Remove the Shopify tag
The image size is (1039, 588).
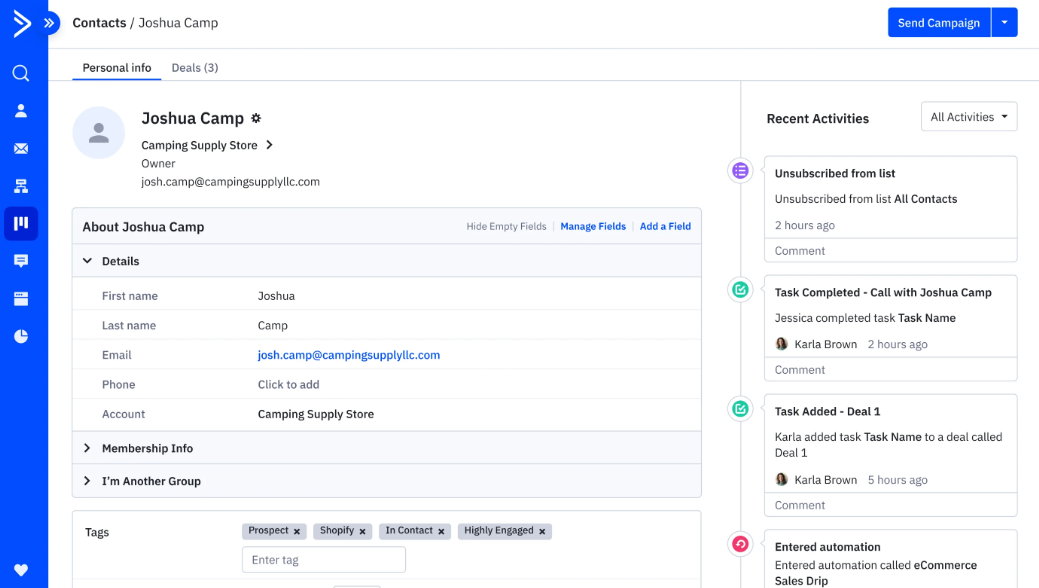tap(363, 531)
